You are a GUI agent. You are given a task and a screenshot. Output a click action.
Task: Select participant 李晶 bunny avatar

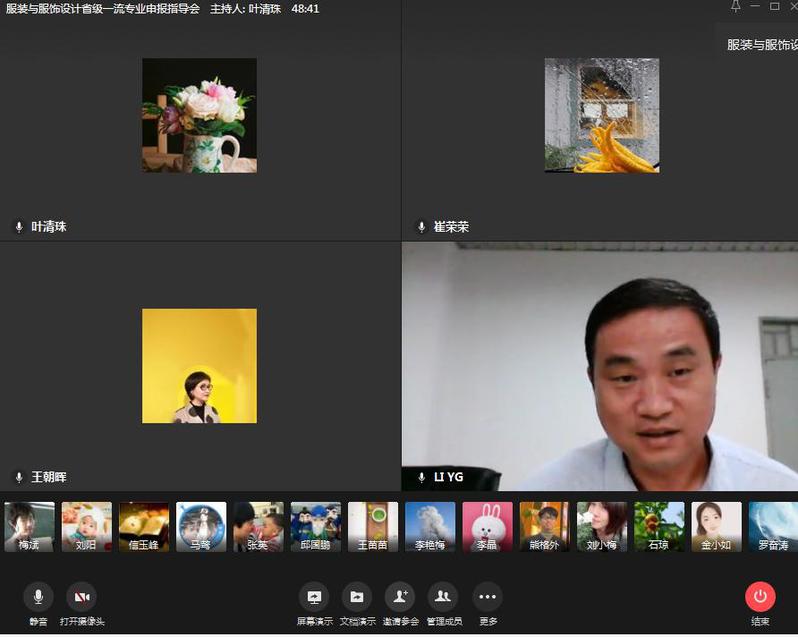tap(487, 527)
